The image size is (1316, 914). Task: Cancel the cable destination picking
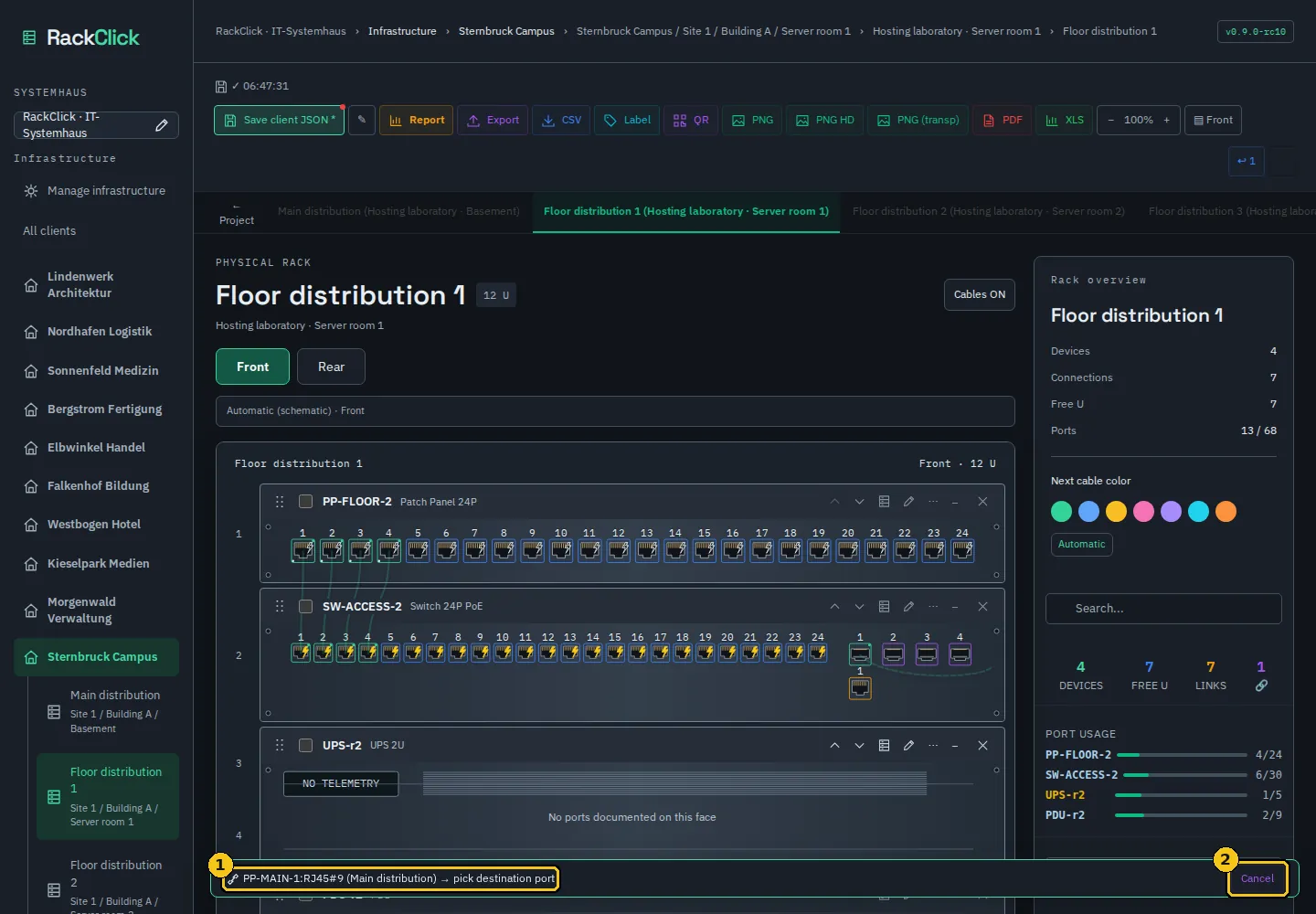click(1257, 878)
